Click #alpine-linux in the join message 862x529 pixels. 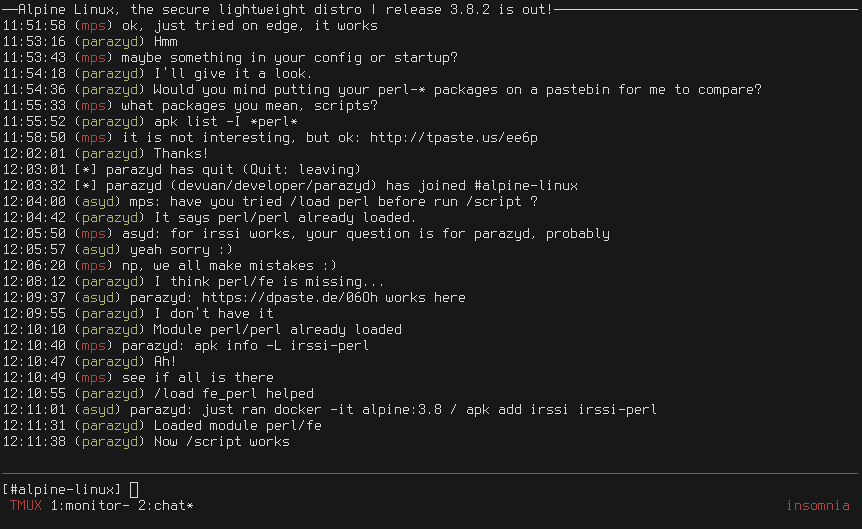[524, 185]
